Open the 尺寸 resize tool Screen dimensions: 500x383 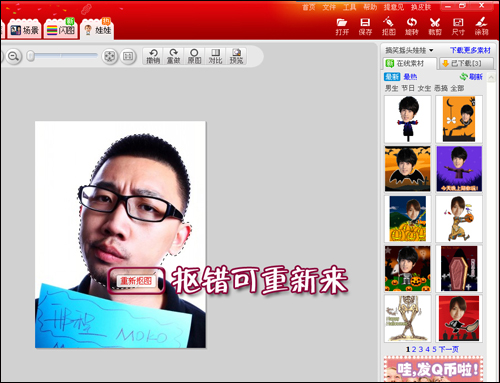pyautogui.click(x=458, y=27)
